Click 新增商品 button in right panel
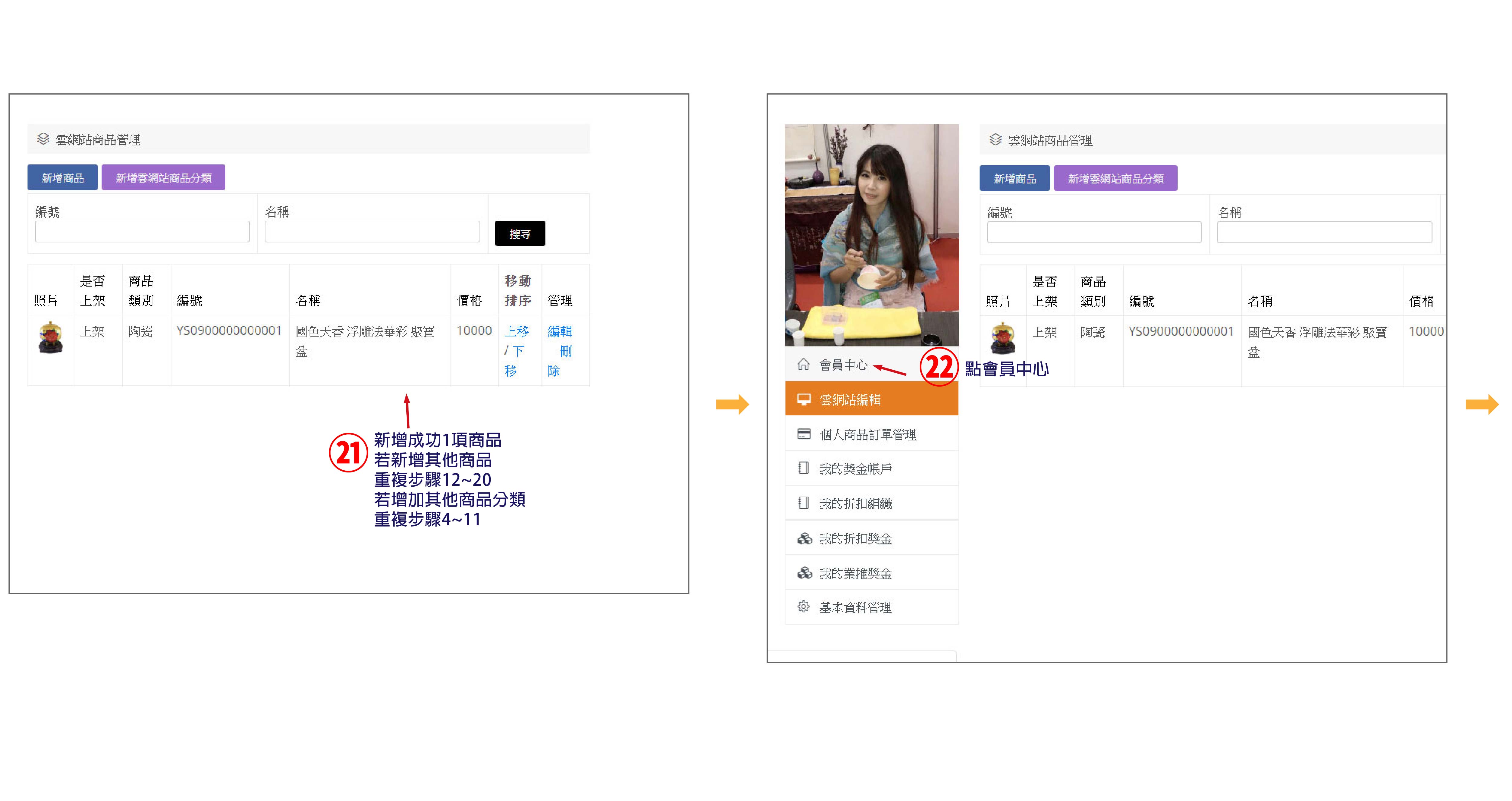 pyautogui.click(x=1015, y=178)
